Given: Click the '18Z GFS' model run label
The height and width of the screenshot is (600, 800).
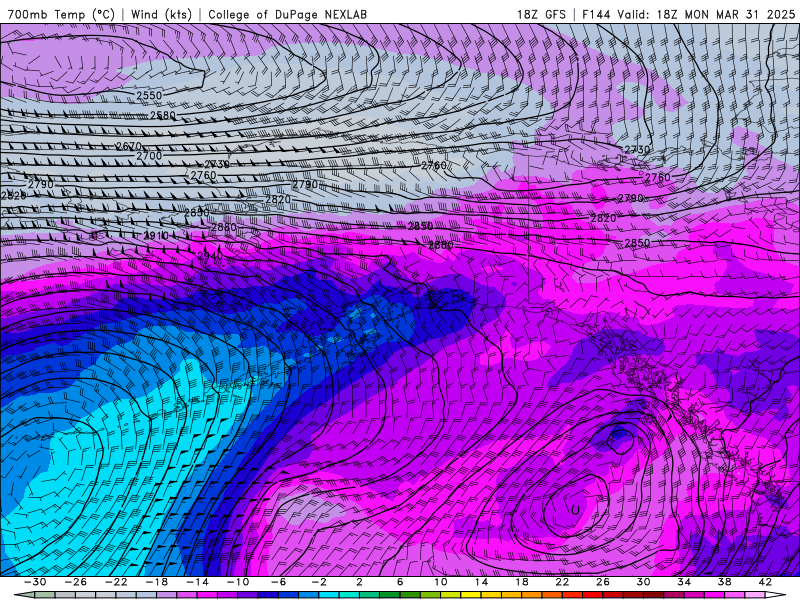Looking at the screenshot, I should (541, 14).
